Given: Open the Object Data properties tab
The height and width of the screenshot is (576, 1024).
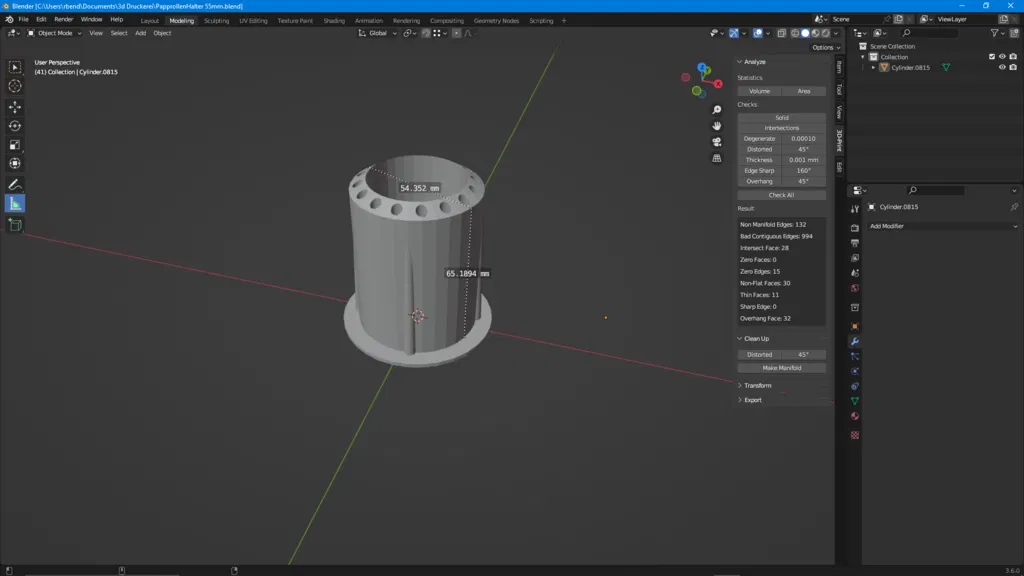Looking at the screenshot, I should point(855,401).
